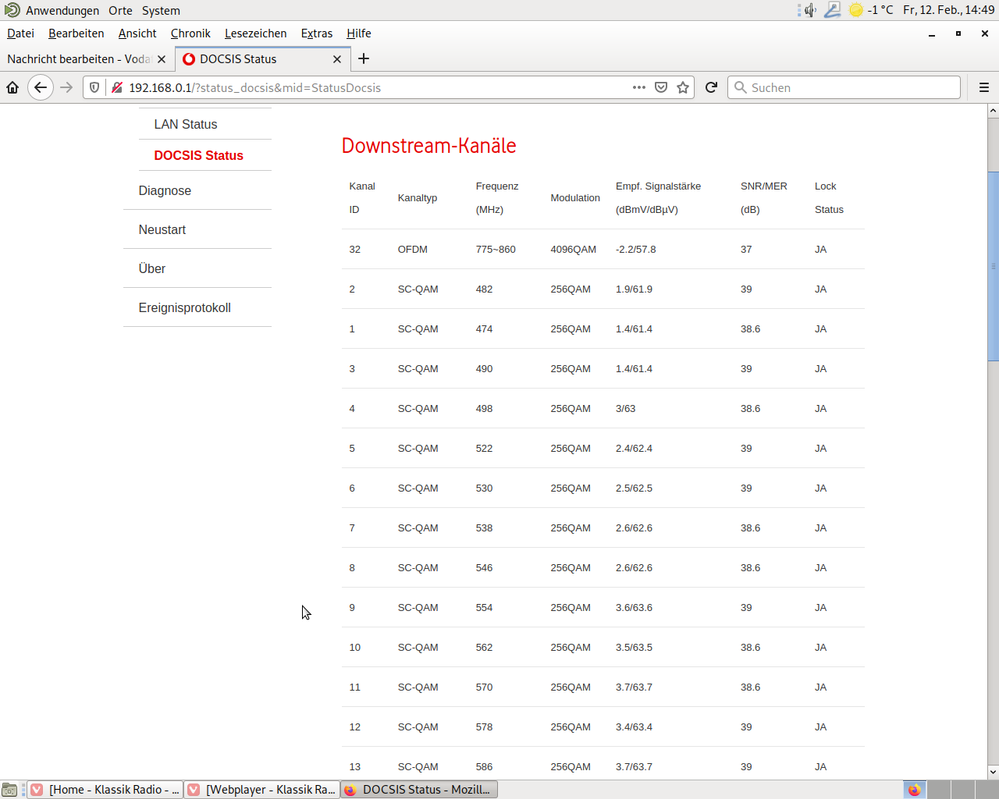Open the Firefox hamburger menu
Image resolution: width=999 pixels, height=799 pixels.
click(983, 88)
